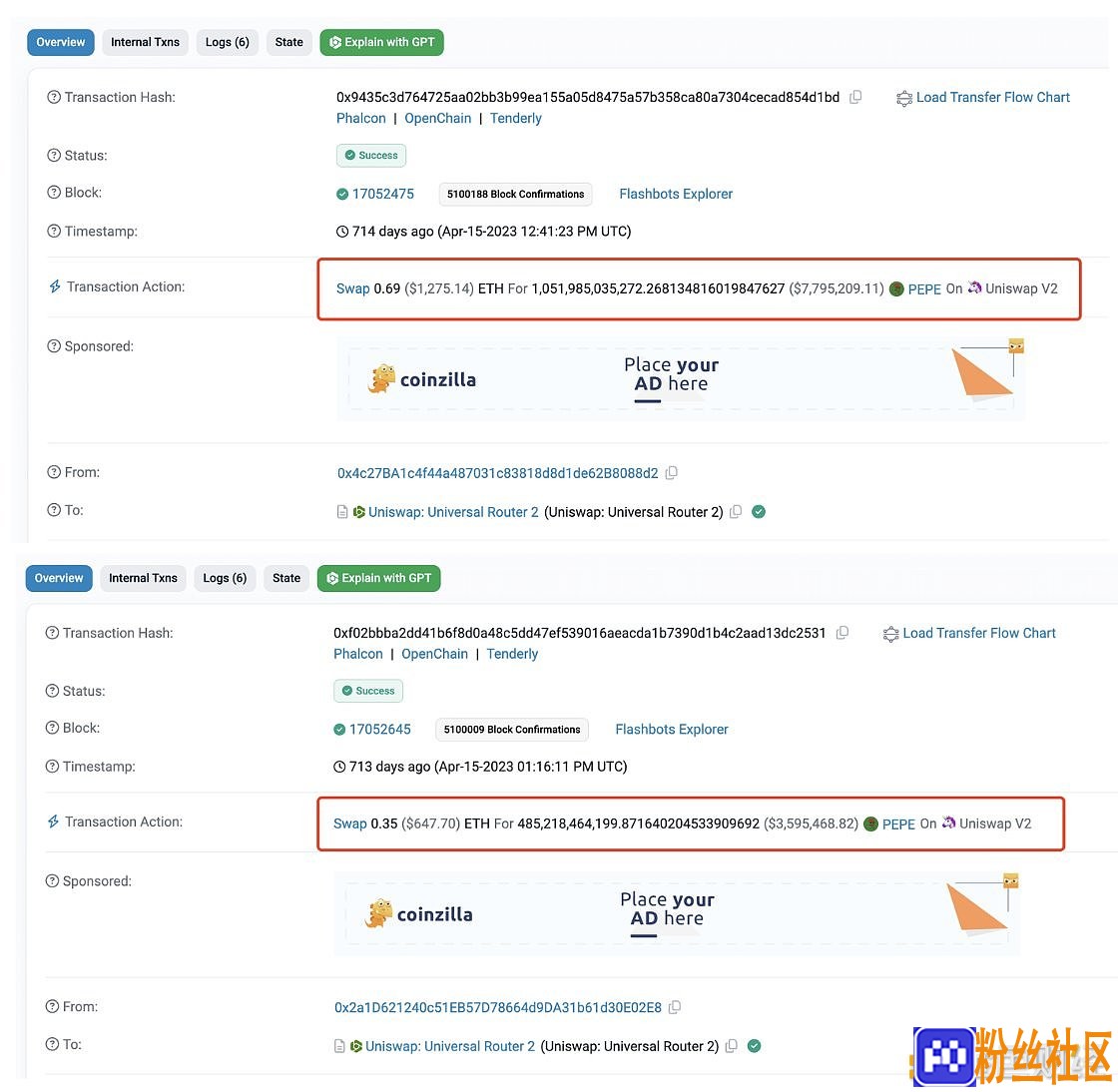Copy transaction hash starting 0xf02bbba

[842, 633]
